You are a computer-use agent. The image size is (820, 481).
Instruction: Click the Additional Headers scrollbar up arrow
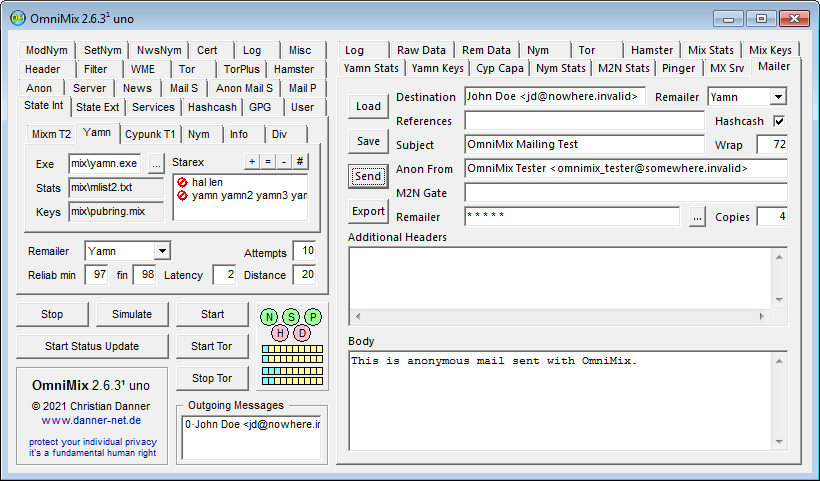pos(779,257)
